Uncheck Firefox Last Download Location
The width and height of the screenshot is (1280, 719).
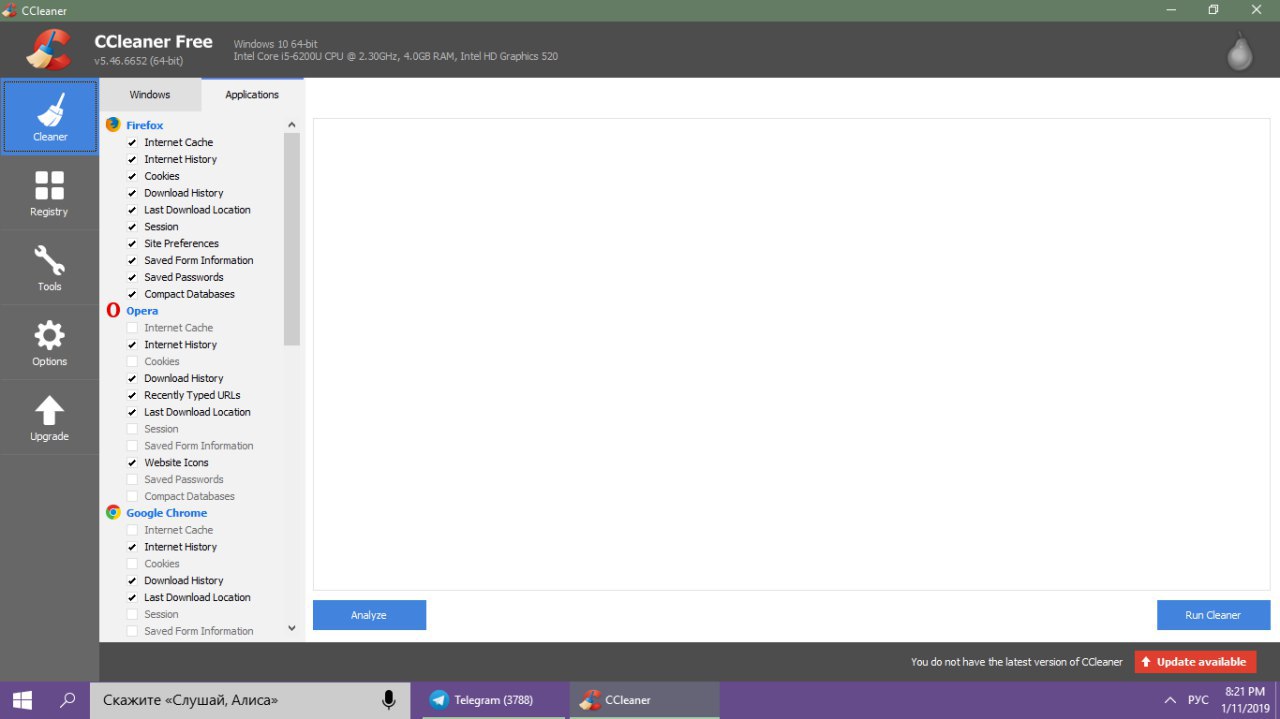coord(132,210)
